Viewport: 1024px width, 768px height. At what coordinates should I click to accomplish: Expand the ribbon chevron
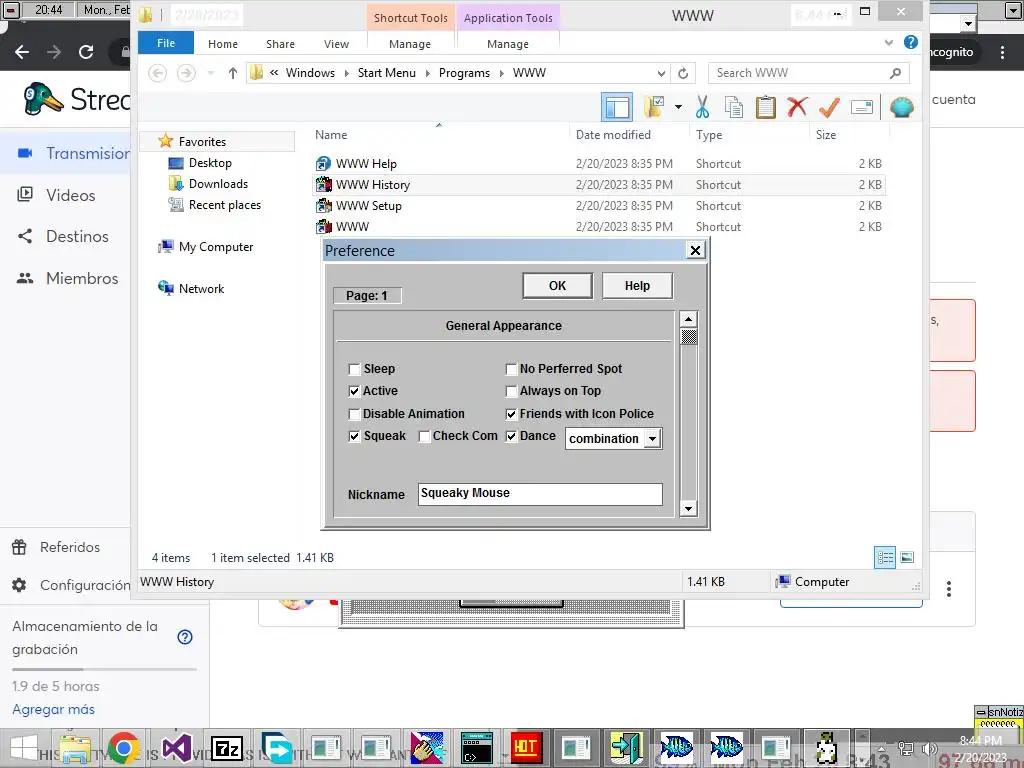click(888, 43)
